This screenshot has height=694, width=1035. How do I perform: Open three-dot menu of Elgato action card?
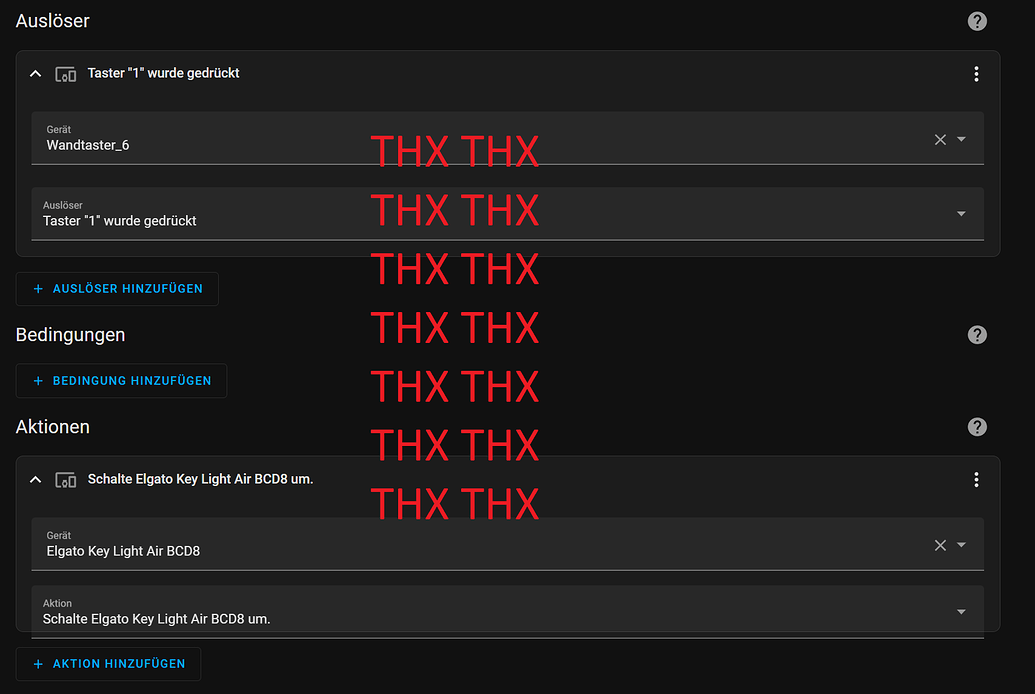(976, 479)
